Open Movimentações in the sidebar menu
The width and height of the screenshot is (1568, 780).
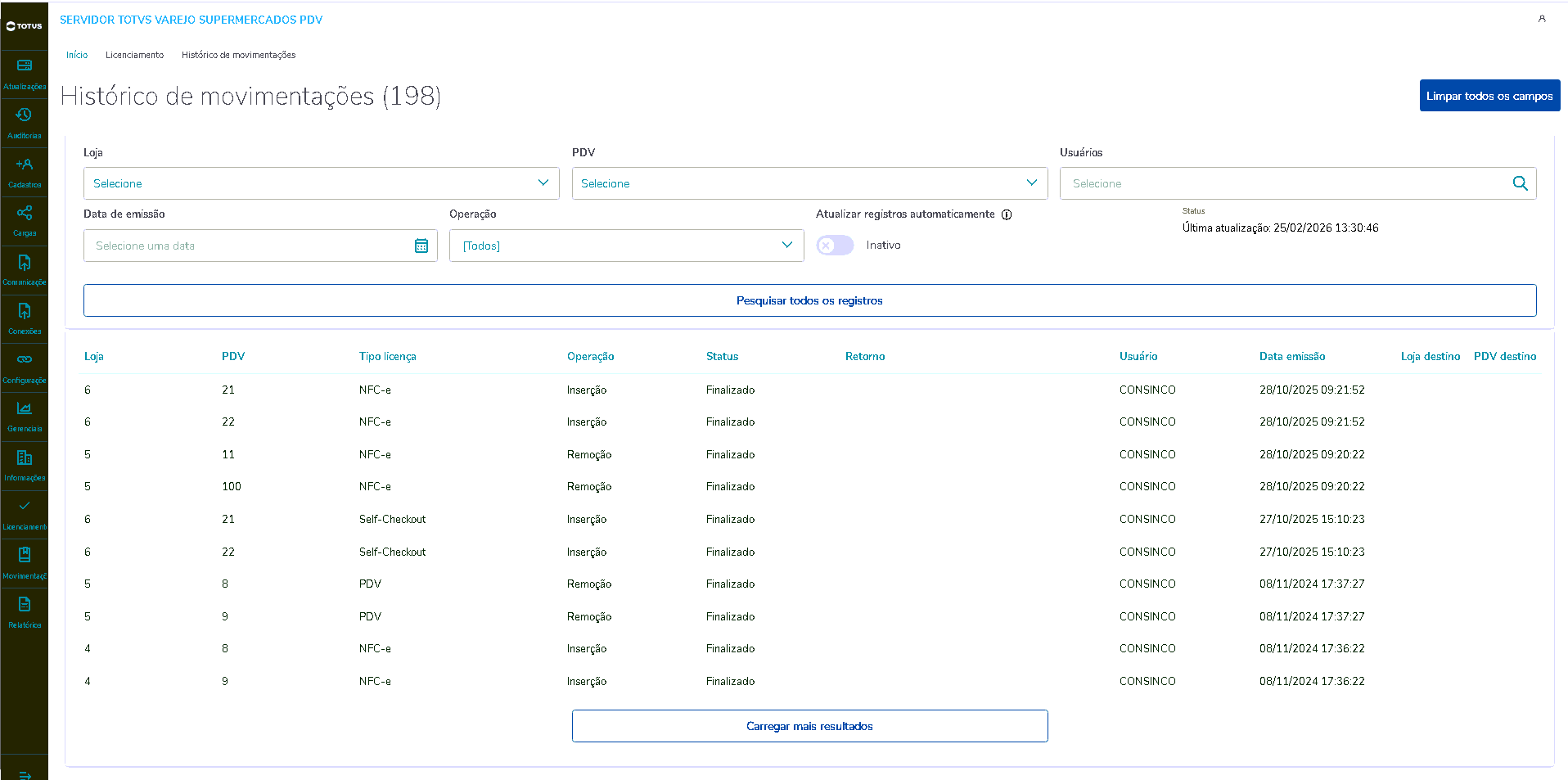(25, 561)
